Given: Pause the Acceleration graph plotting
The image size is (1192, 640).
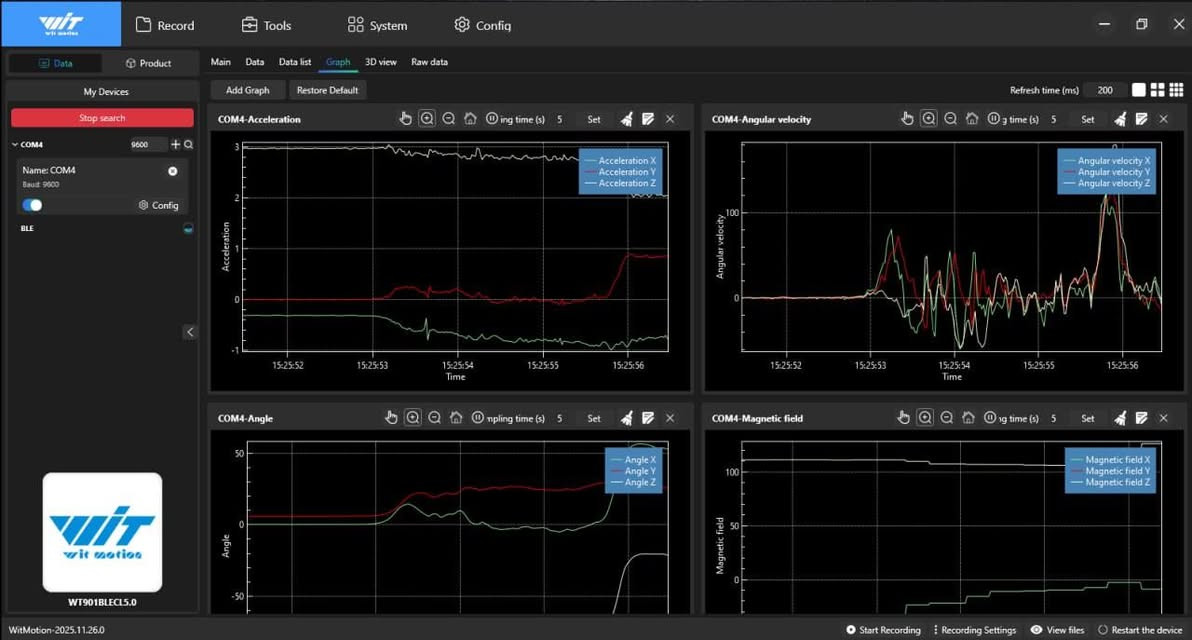Looking at the screenshot, I should pos(492,119).
